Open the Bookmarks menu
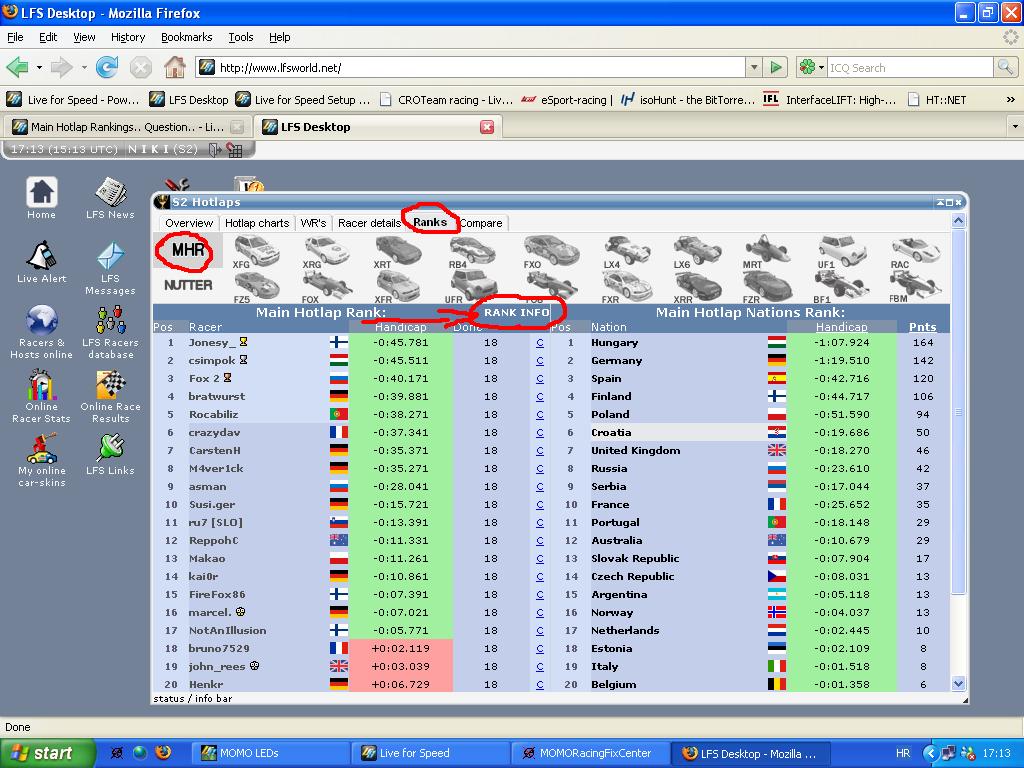Screen dimensions: 1024x768 click(x=187, y=37)
